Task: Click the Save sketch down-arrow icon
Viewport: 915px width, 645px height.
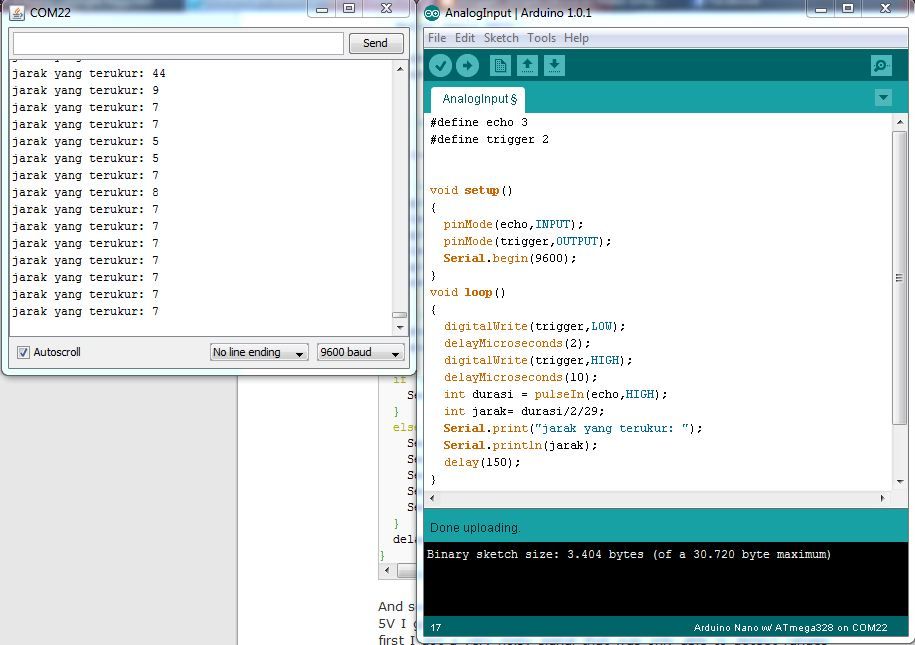Action: click(554, 66)
